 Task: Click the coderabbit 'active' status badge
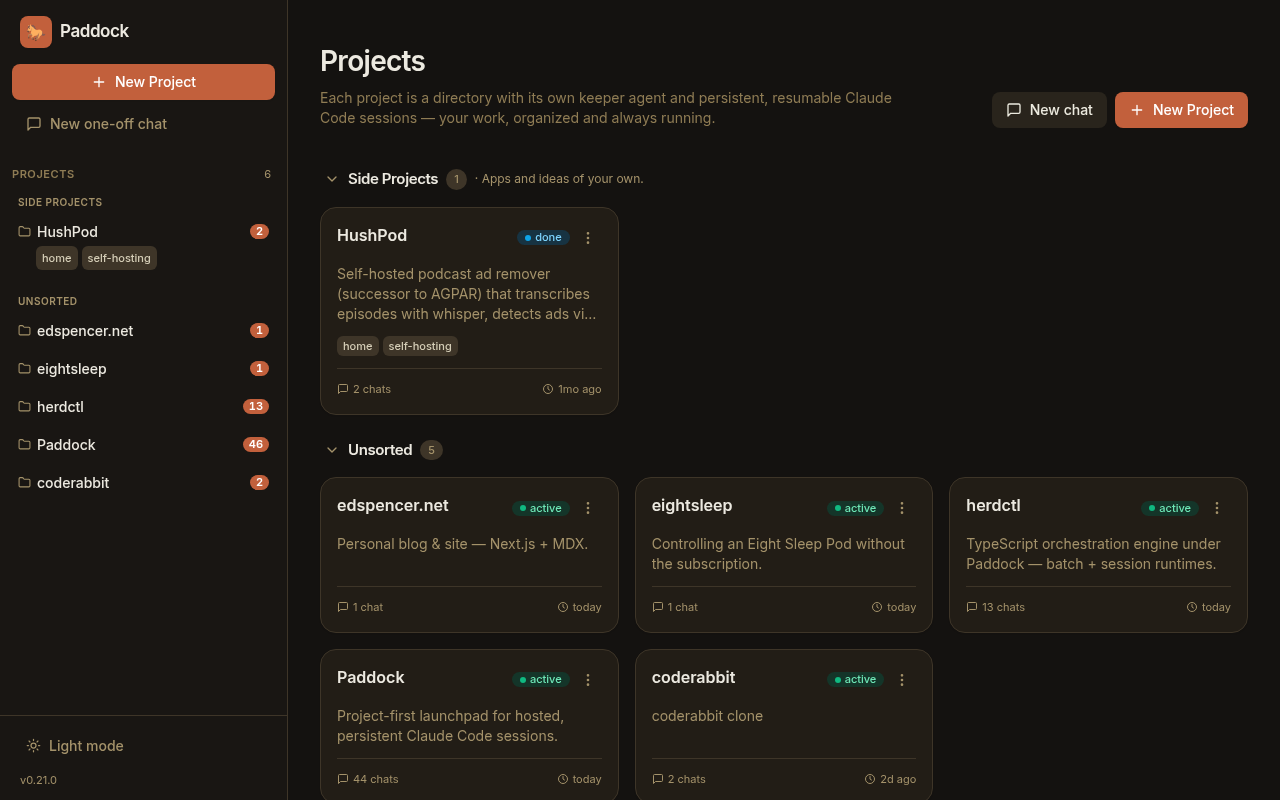[855, 680]
